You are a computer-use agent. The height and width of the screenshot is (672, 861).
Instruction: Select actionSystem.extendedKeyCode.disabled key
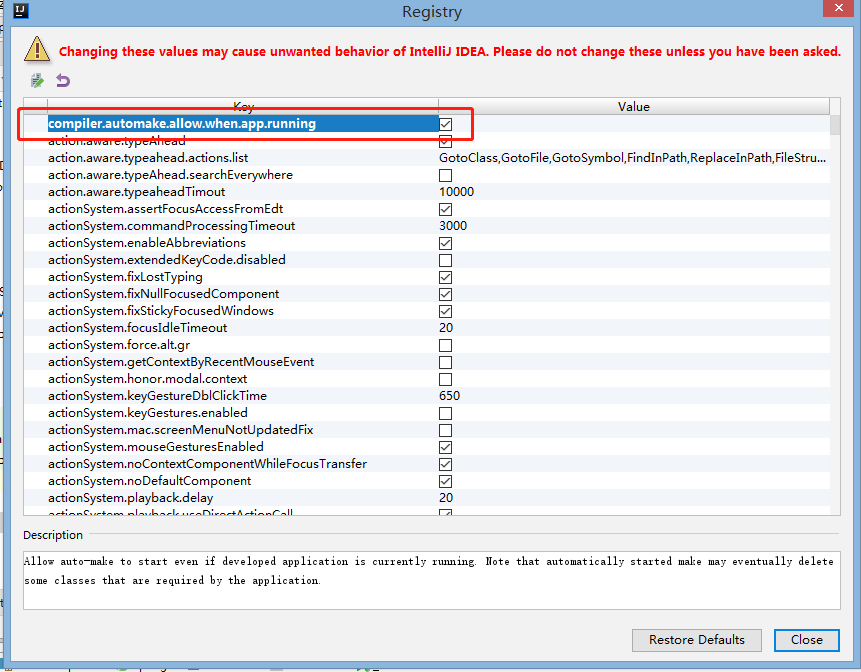click(x=166, y=260)
